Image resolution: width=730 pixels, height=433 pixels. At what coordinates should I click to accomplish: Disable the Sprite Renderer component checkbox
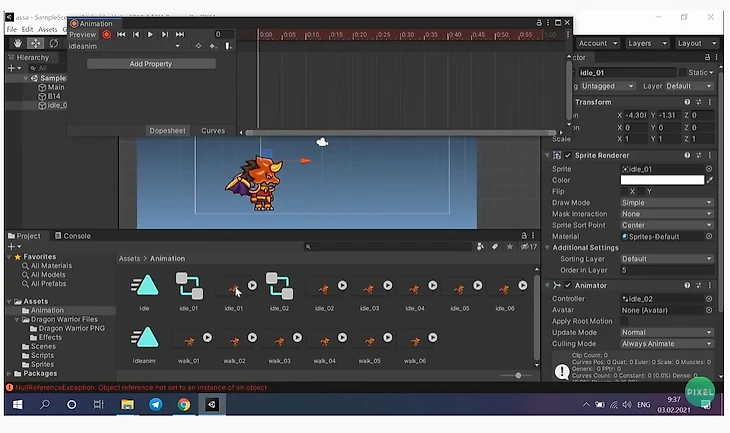pos(568,155)
